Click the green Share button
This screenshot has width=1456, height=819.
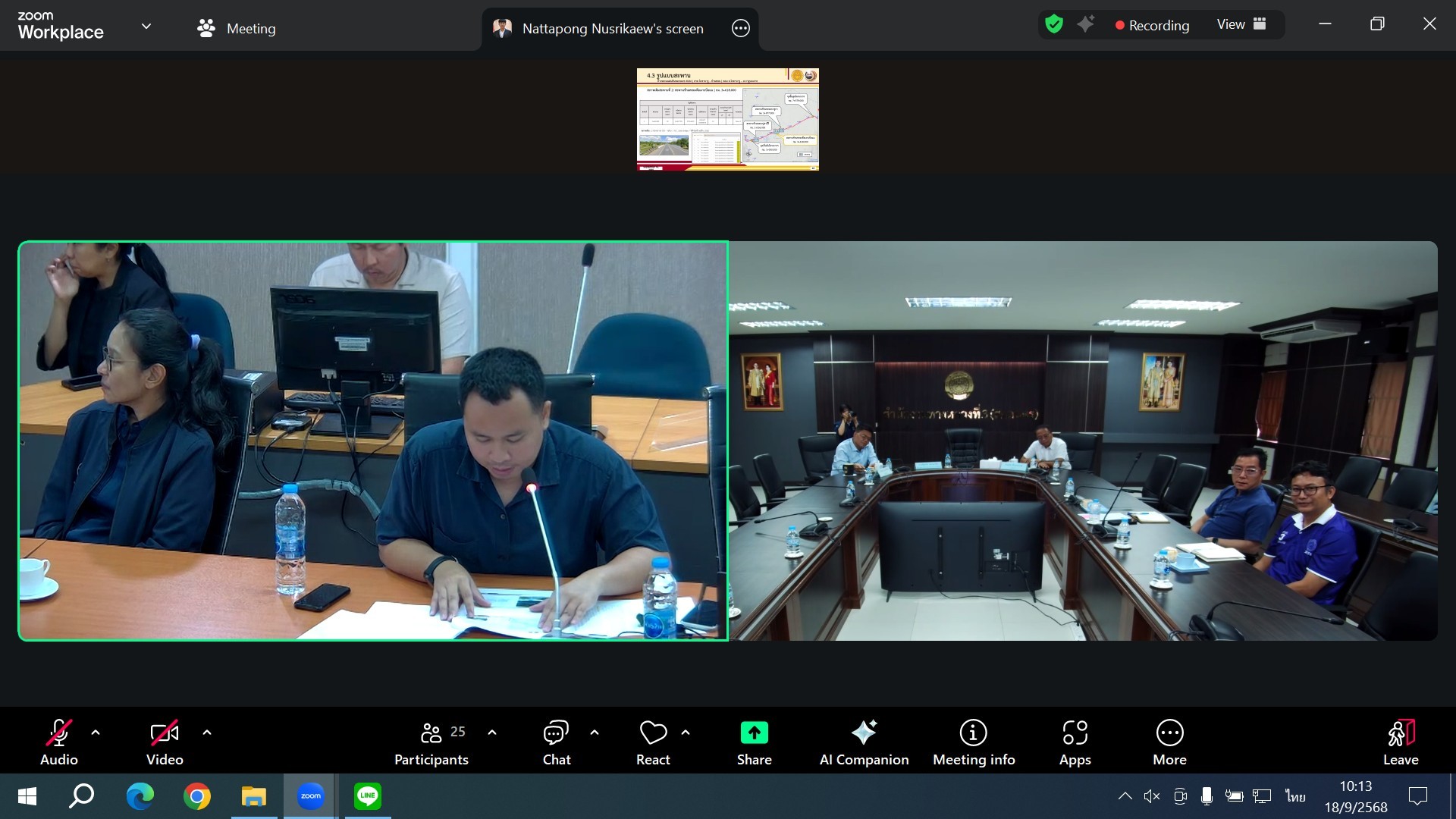(754, 742)
